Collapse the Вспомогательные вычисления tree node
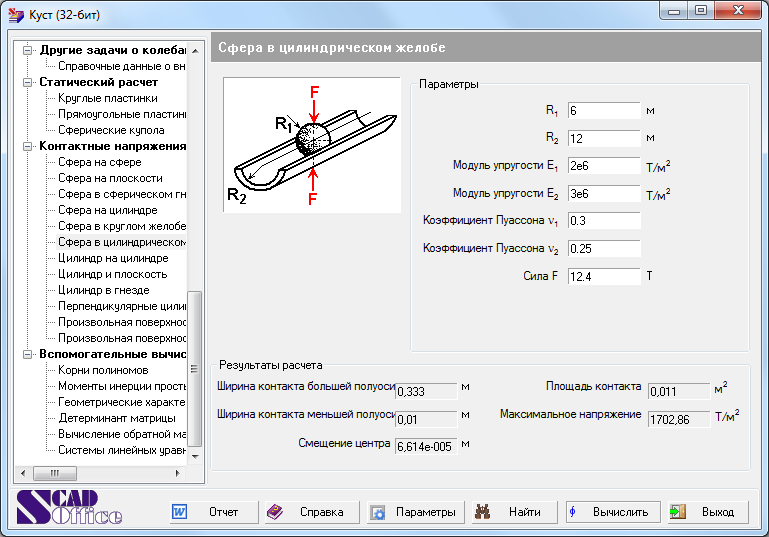Image resolution: width=769 pixels, height=537 pixels. point(29,354)
